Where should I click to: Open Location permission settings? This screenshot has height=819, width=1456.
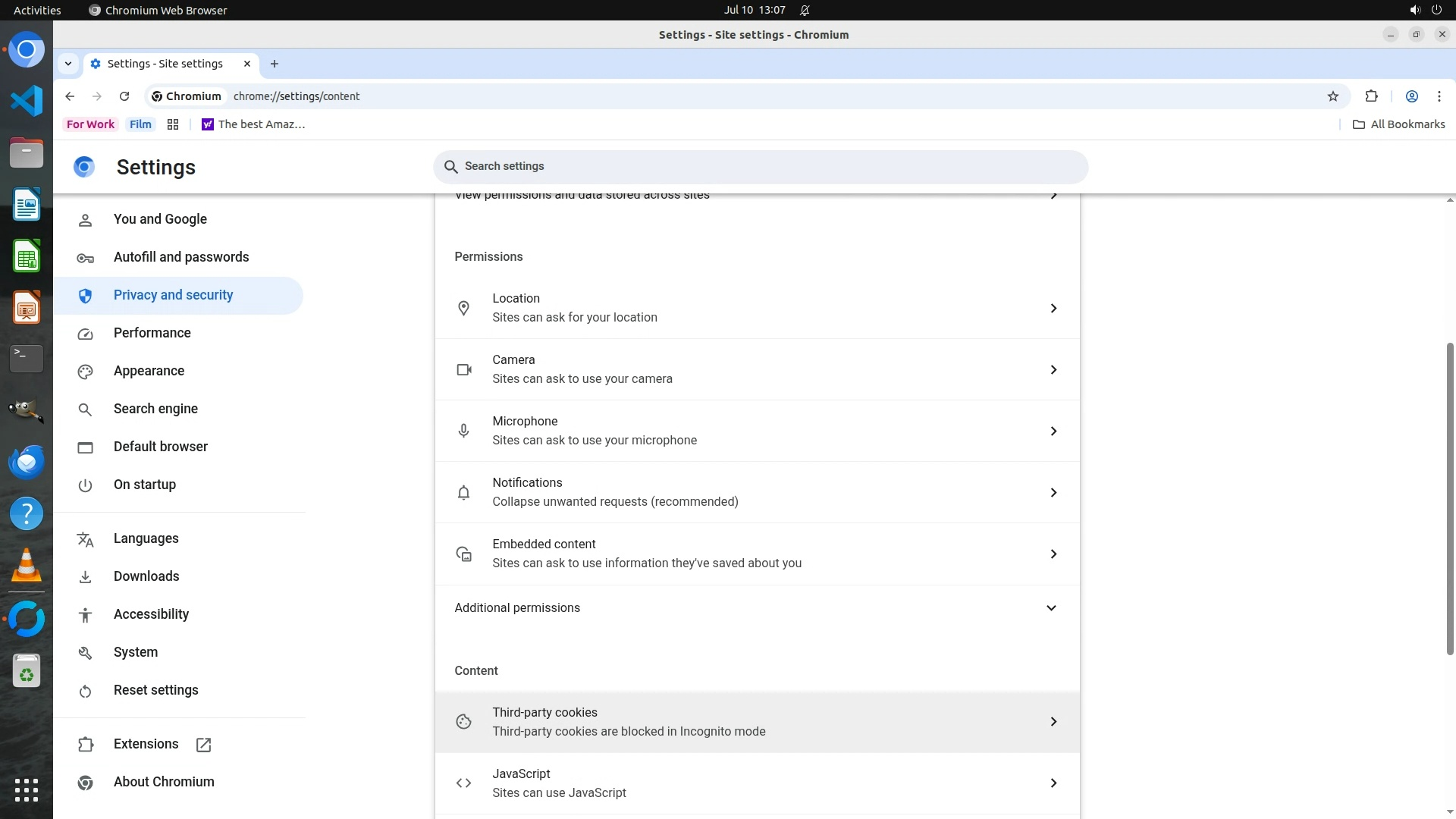coord(756,308)
